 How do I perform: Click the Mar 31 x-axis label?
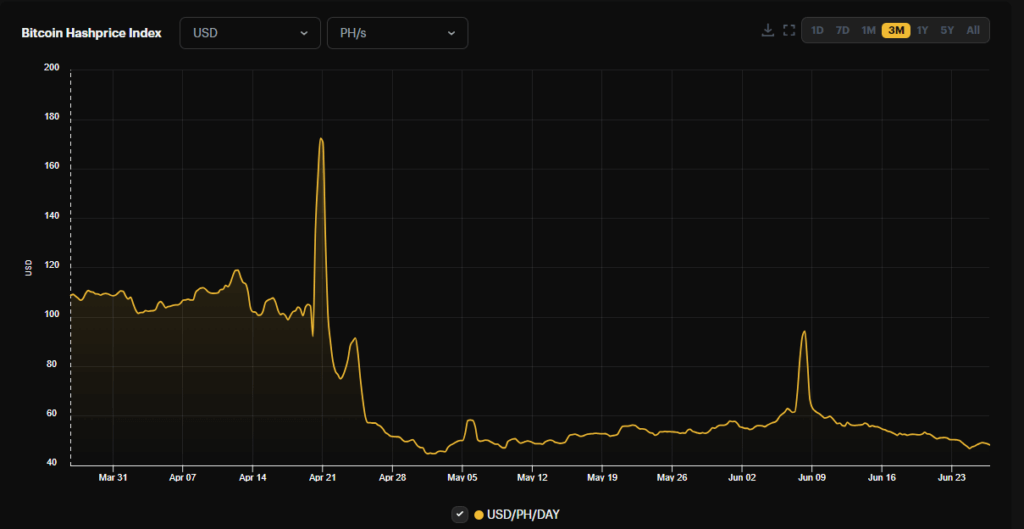tap(113, 477)
